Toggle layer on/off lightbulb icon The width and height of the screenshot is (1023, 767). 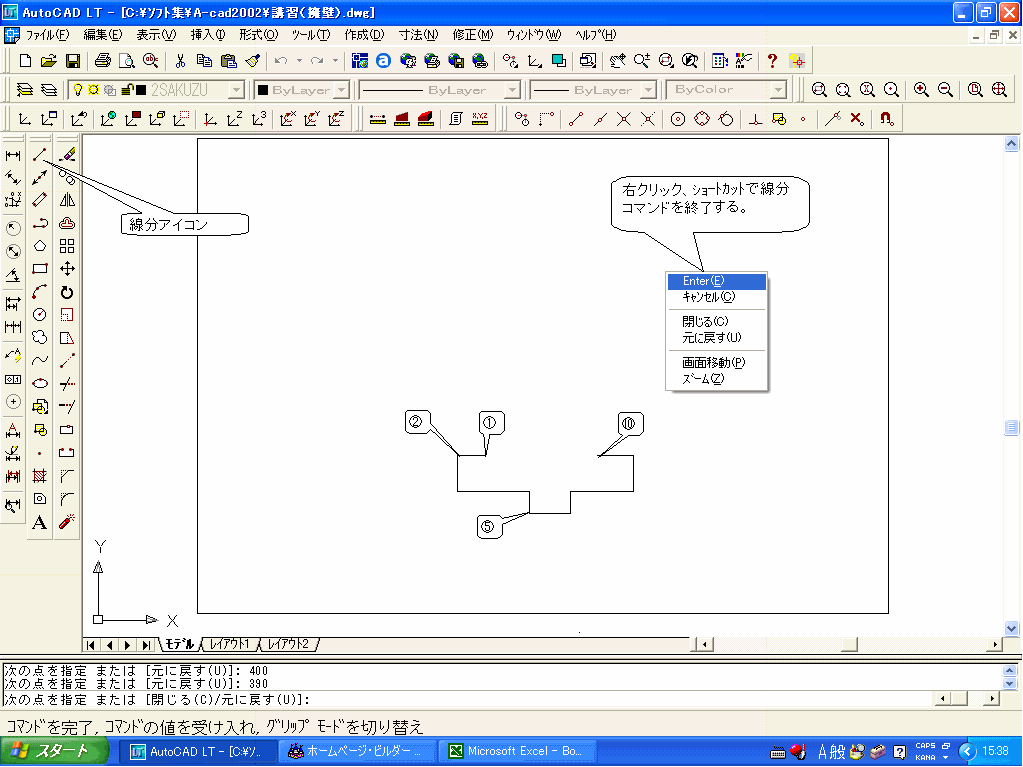click(78, 89)
